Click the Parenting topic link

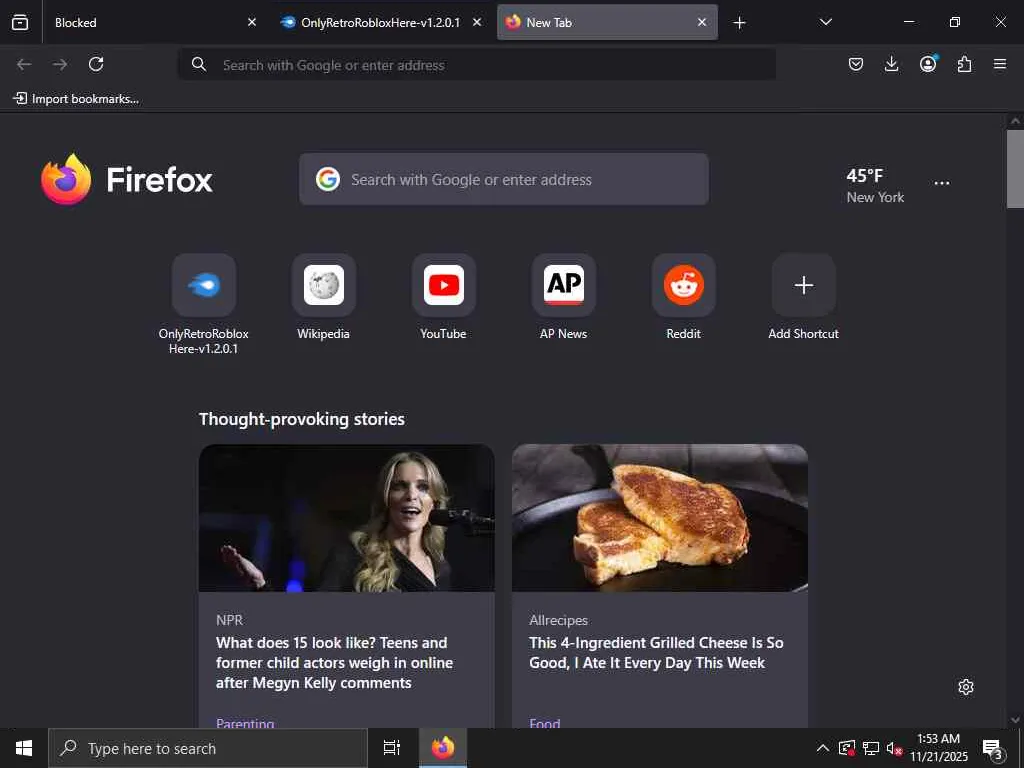[x=245, y=722]
